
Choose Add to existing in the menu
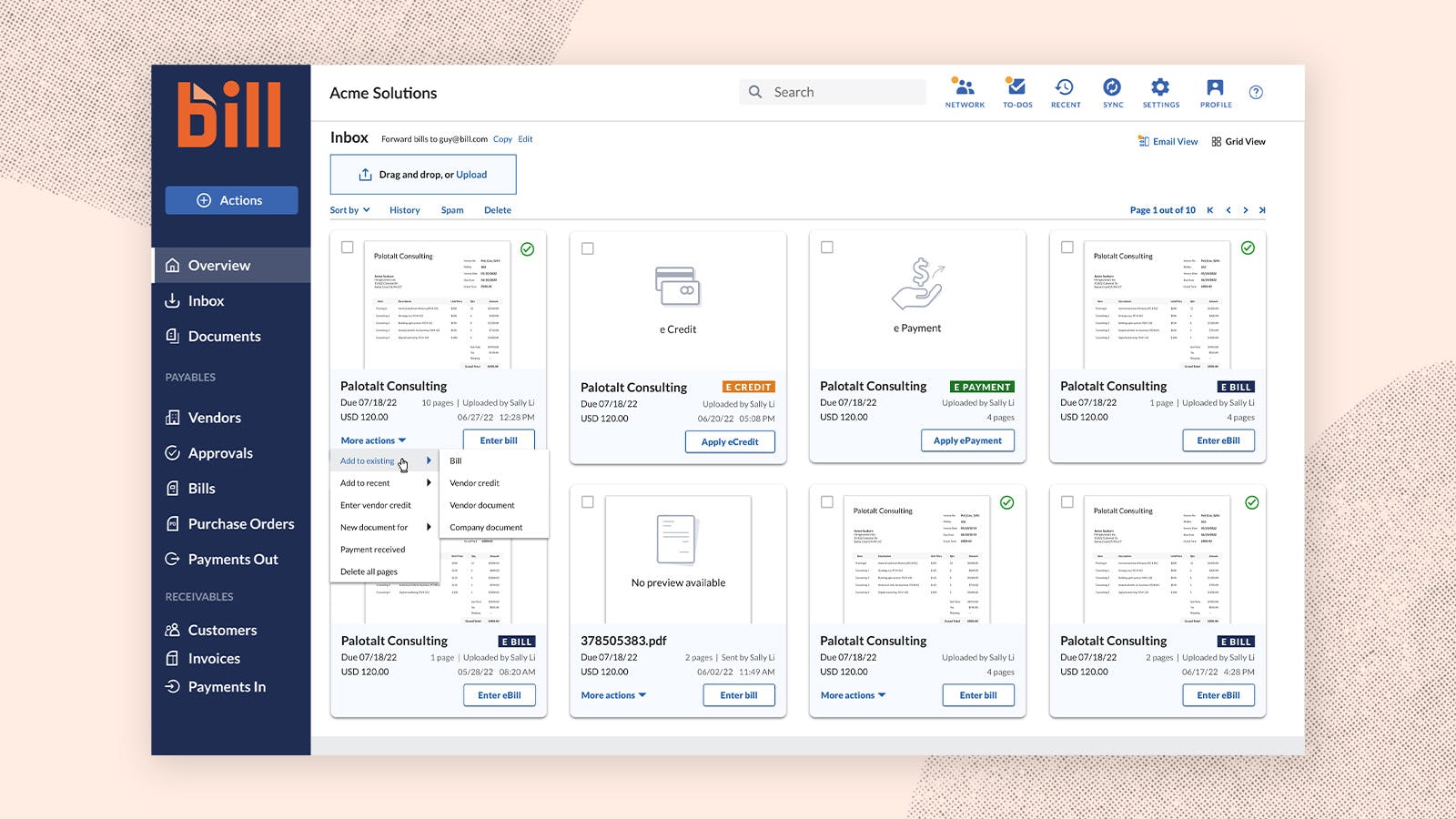click(x=385, y=461)
